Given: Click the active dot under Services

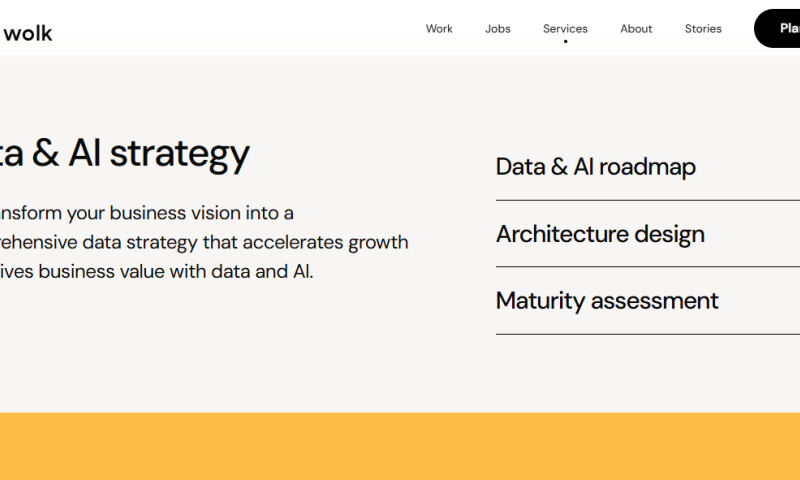Looking at the screenshot, I should coord(565,42).
